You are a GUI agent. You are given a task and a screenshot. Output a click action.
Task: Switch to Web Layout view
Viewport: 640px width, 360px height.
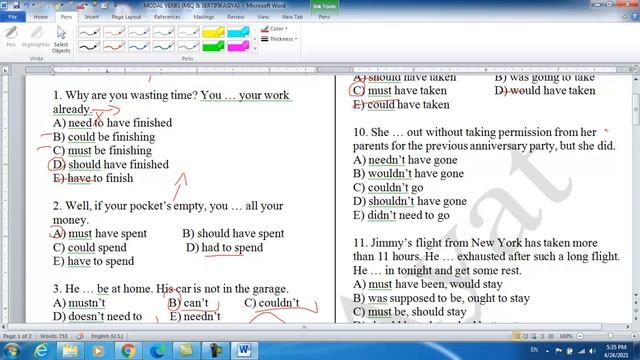[534, 336]
